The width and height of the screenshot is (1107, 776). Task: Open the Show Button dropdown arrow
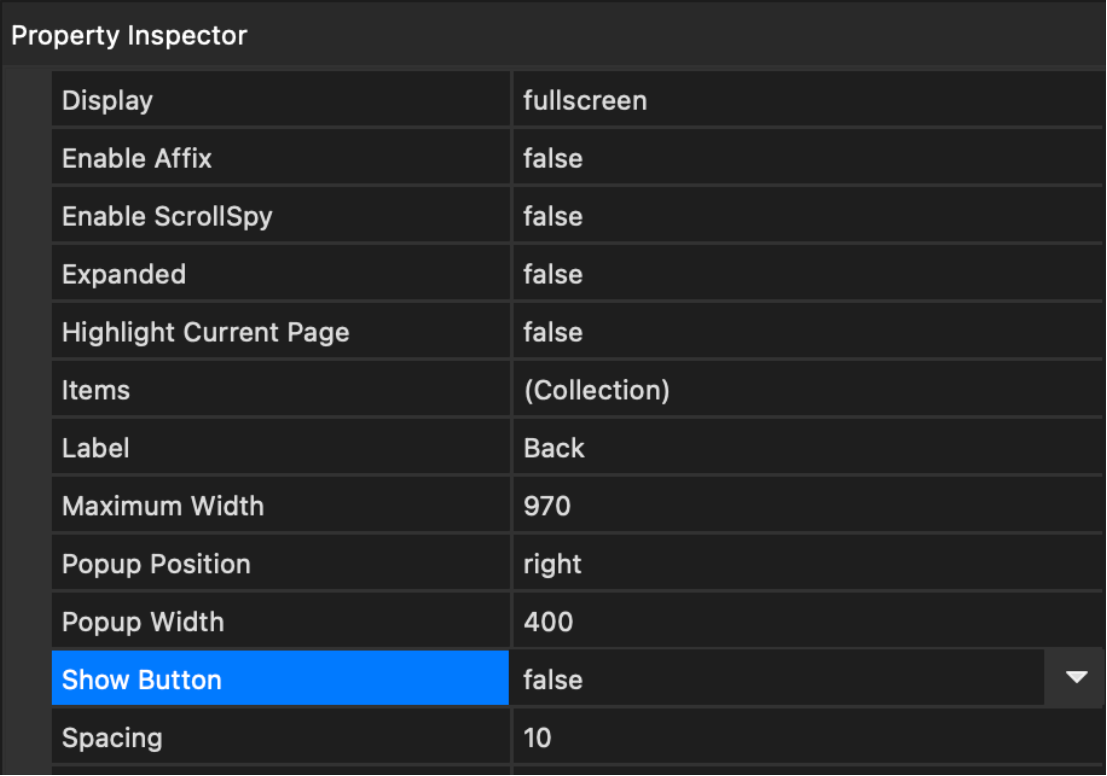(x=1076, y=678)
